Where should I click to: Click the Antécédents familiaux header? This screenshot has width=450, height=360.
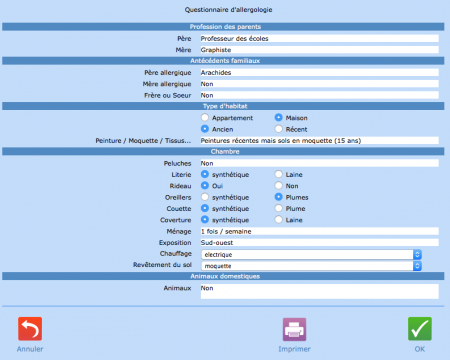click(x=223, y=61)
